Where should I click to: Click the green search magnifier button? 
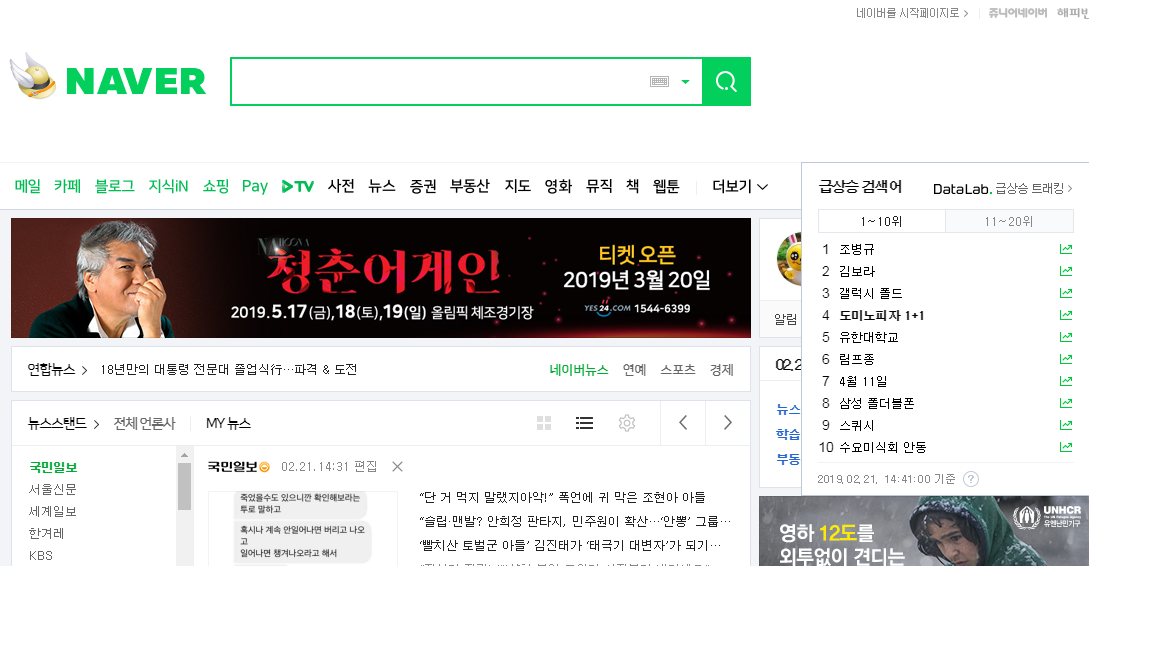726,82
